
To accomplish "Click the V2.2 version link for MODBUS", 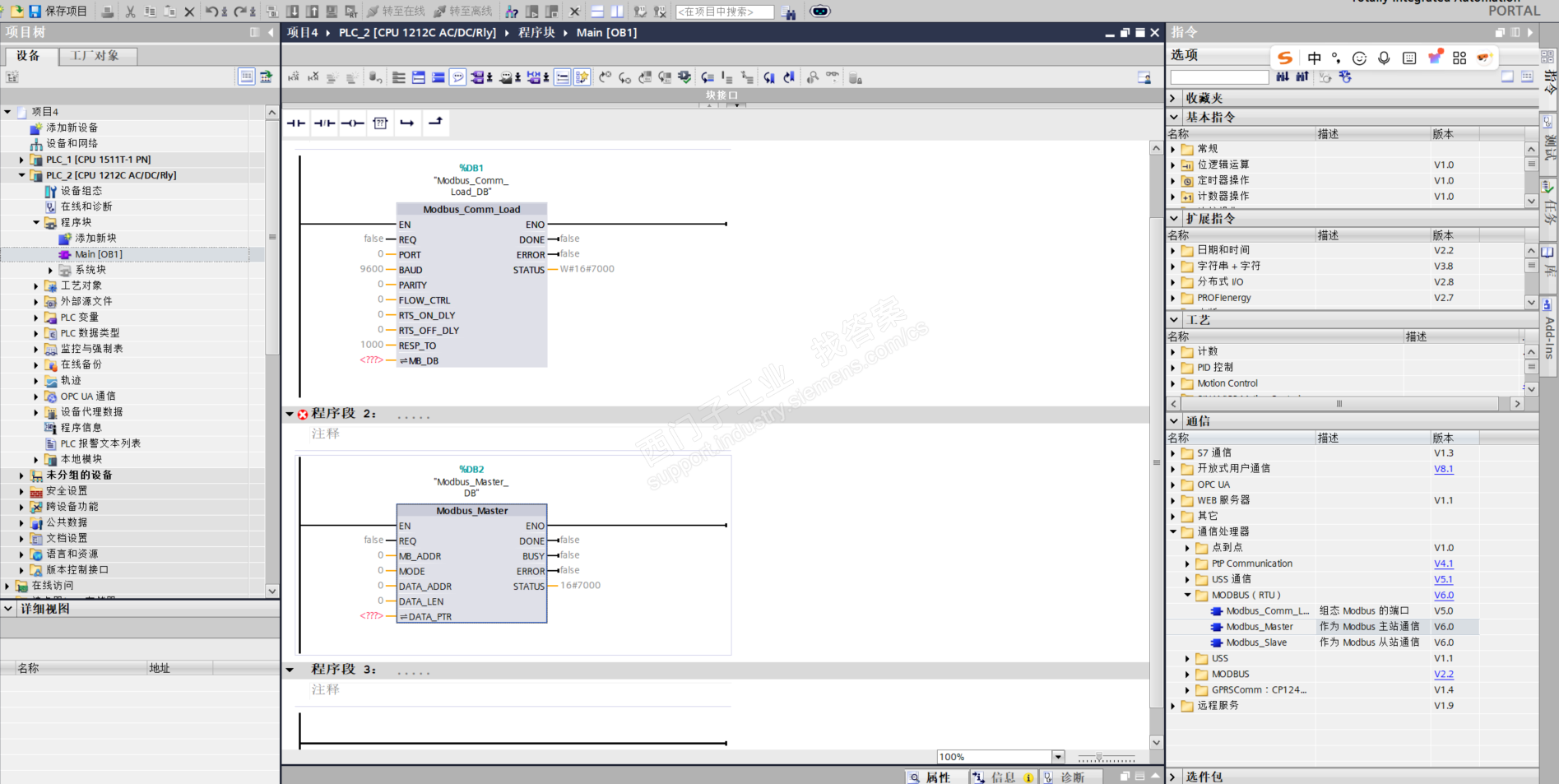I will [1444, 674].
